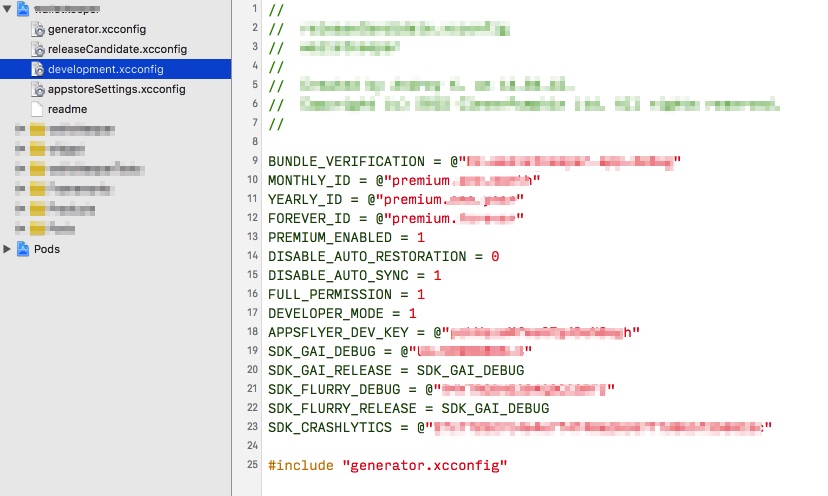Click the "generator.xcconfig" include string
Viewport: 828px width, 496px height.
(425, 465)
